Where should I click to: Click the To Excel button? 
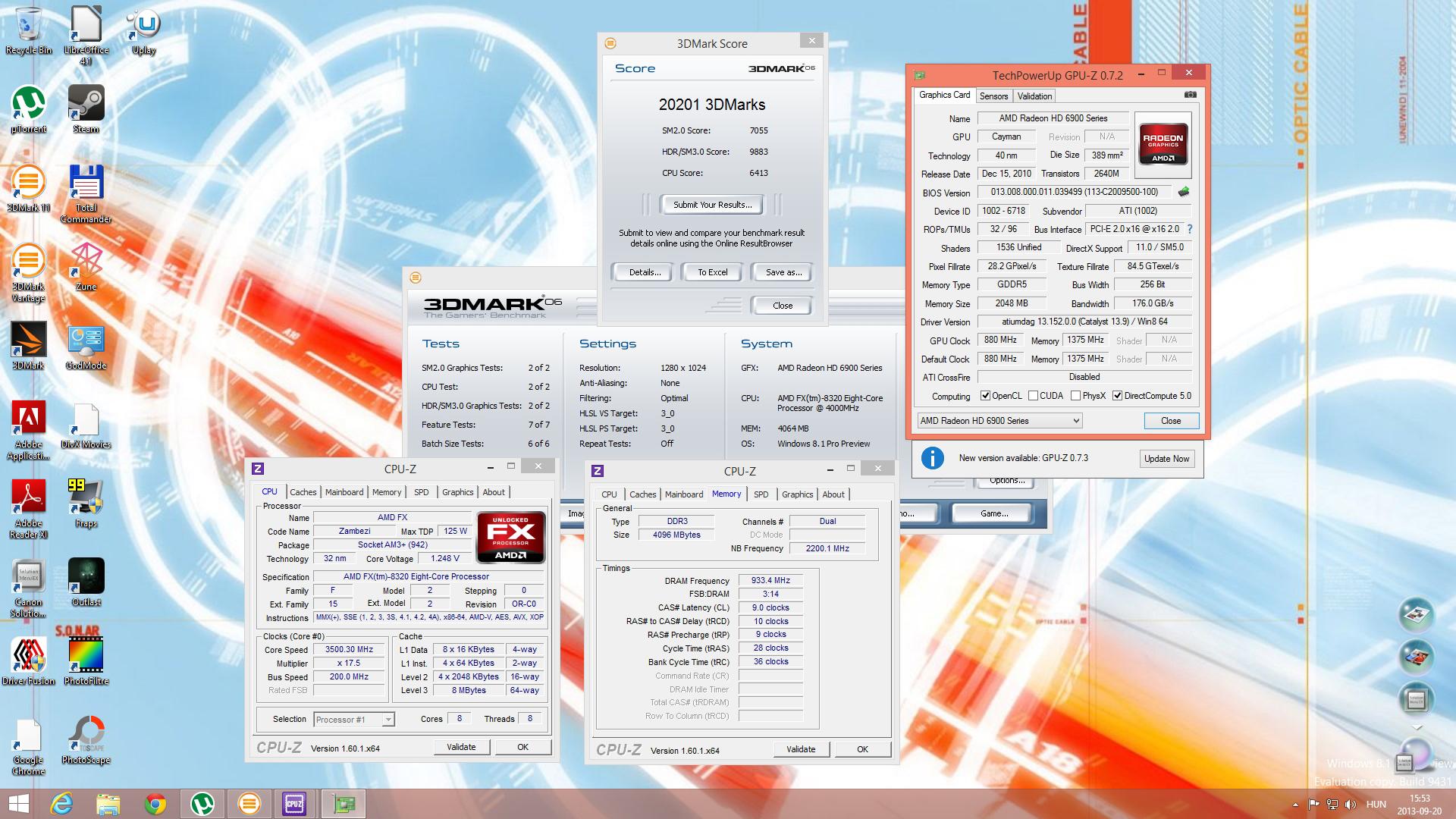click(712, 272)
